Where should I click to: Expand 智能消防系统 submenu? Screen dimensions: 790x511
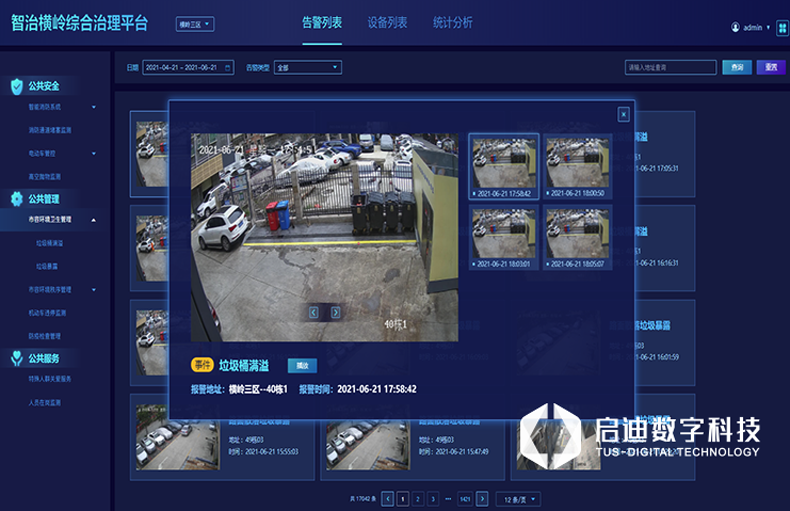click(94, 107)
